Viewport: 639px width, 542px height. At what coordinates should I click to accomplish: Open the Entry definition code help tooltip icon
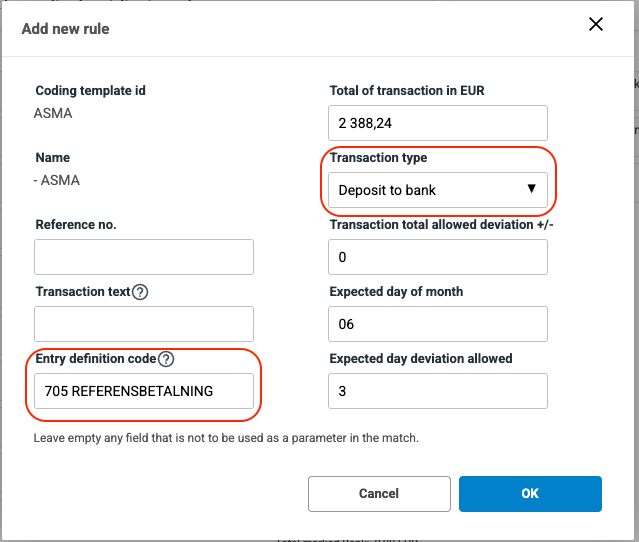coord(166,359)
